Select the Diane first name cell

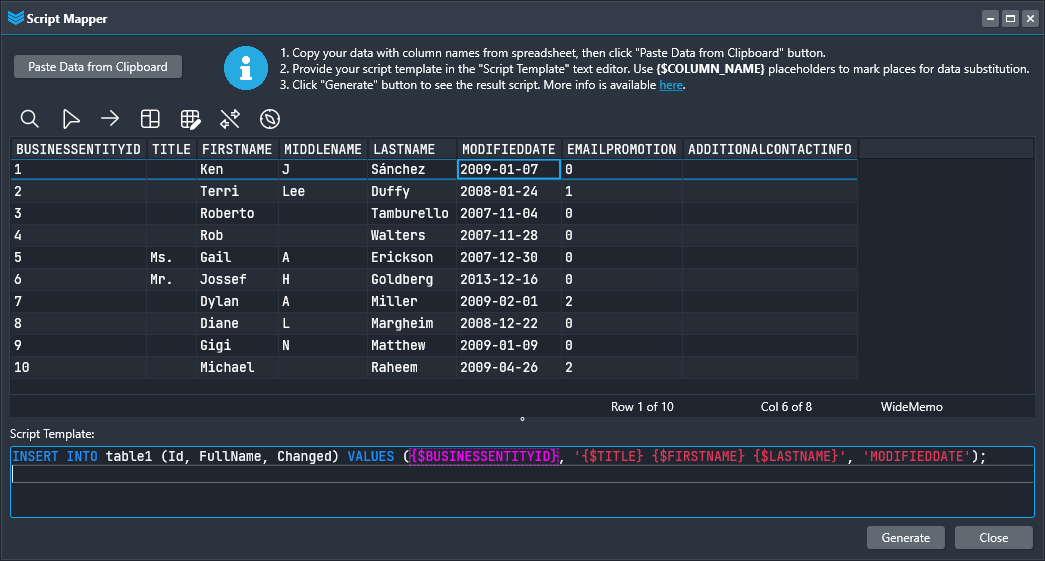click(237, 323)
